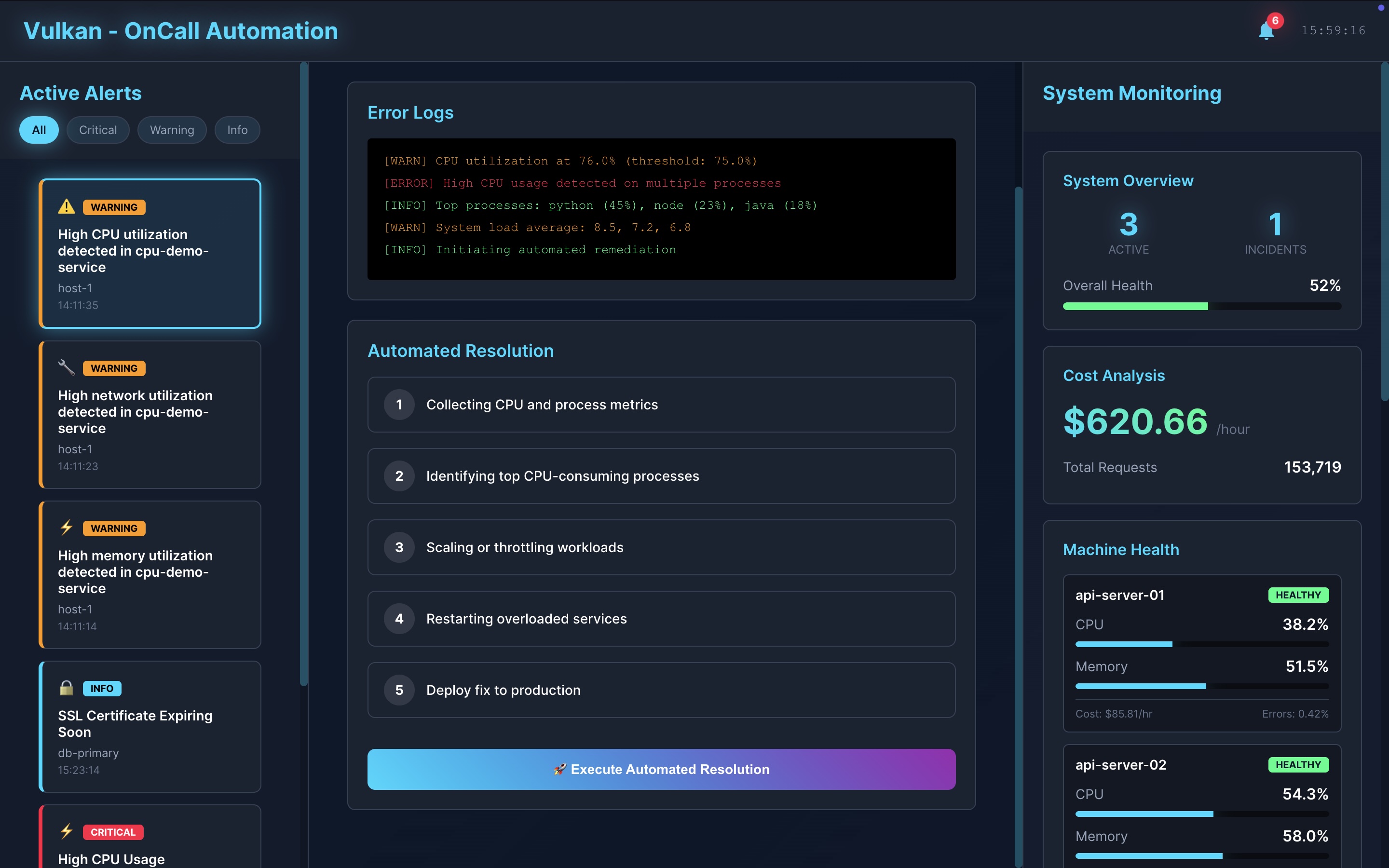Filter alerts by Critical
This screenshot has height=868, width=1389.
pos(97,130)
